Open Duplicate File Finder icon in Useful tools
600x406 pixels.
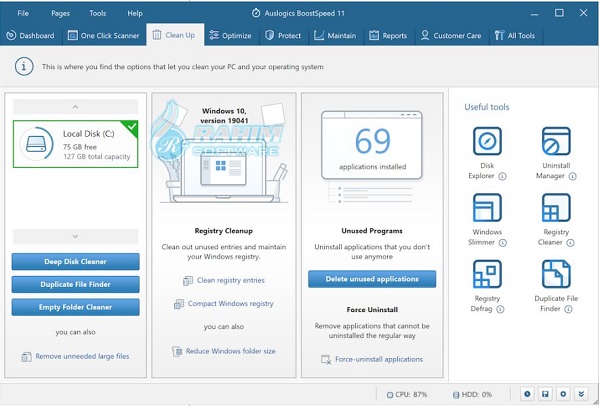tap(556, 274)
